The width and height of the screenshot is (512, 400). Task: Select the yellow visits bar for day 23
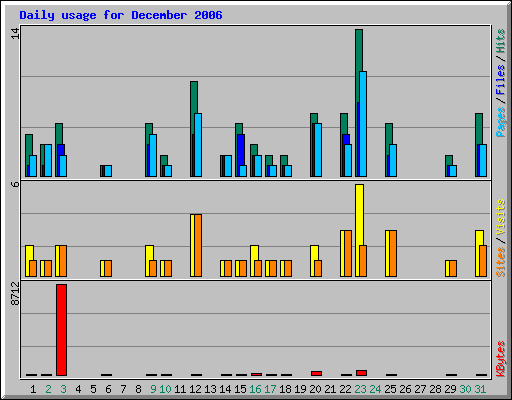click(359, 213)
